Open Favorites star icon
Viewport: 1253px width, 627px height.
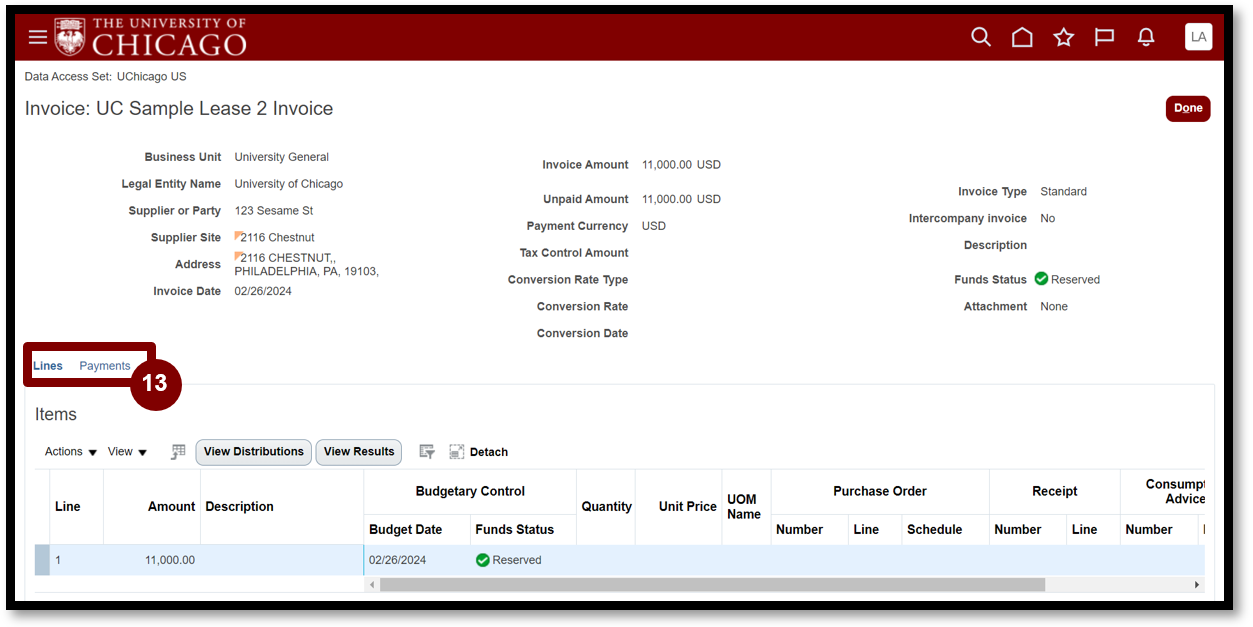point(1063,37)
